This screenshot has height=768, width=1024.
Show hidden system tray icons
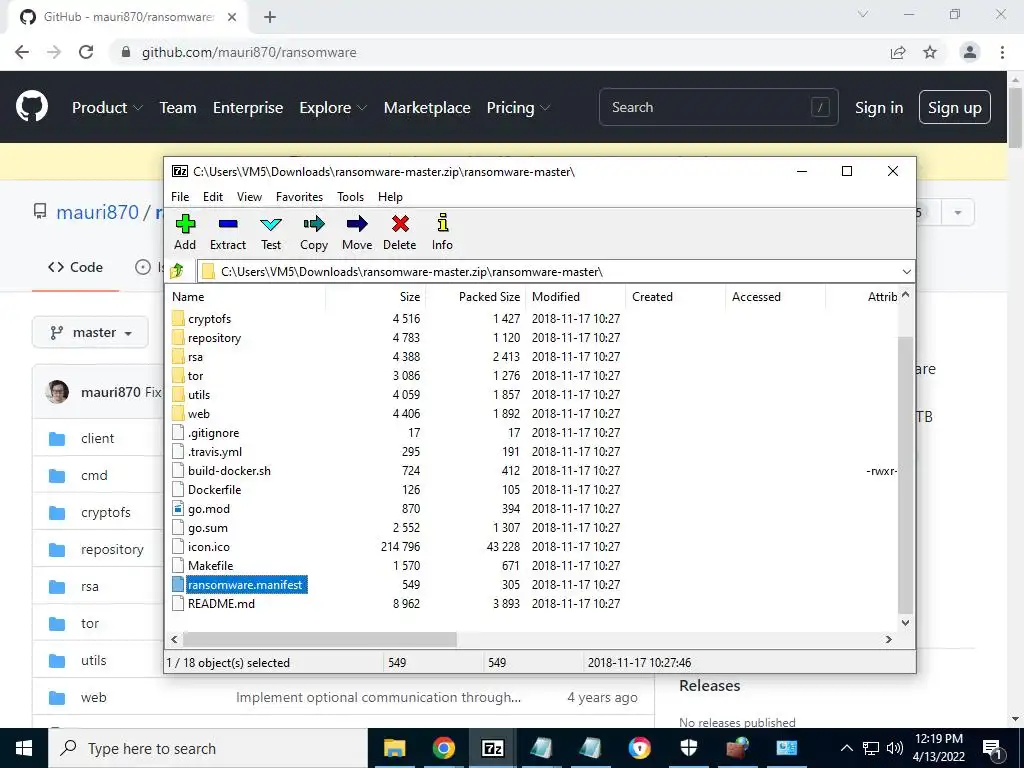click(846, 748)
